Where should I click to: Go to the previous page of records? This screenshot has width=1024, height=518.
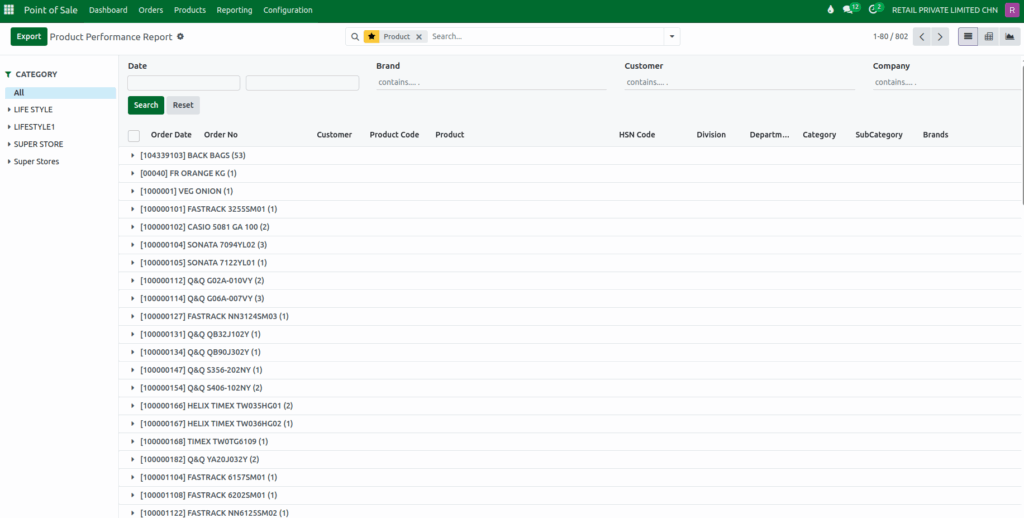(x=921, y=37)
